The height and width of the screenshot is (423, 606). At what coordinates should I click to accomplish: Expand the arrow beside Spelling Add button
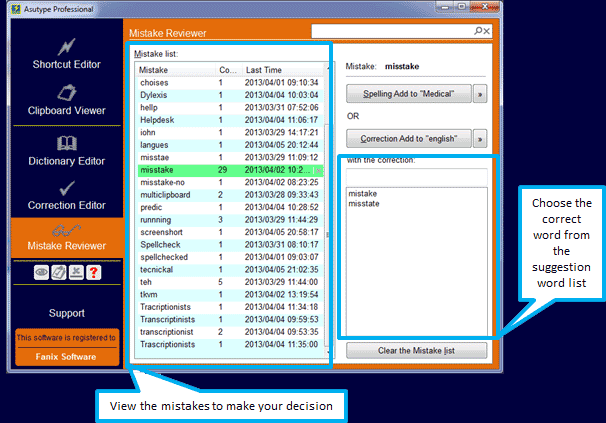click(x=479, y=94)
